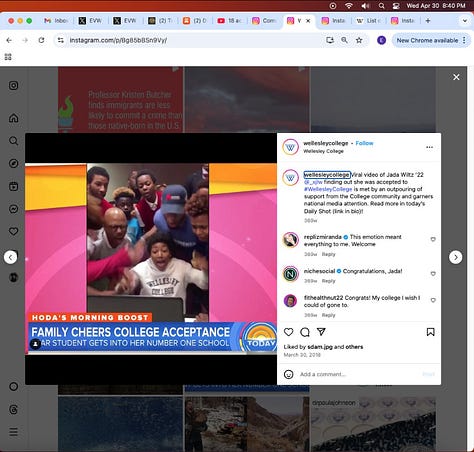The height and width of the screenshot is (452, 474).
Task: Reload the page
Action: 41,40
